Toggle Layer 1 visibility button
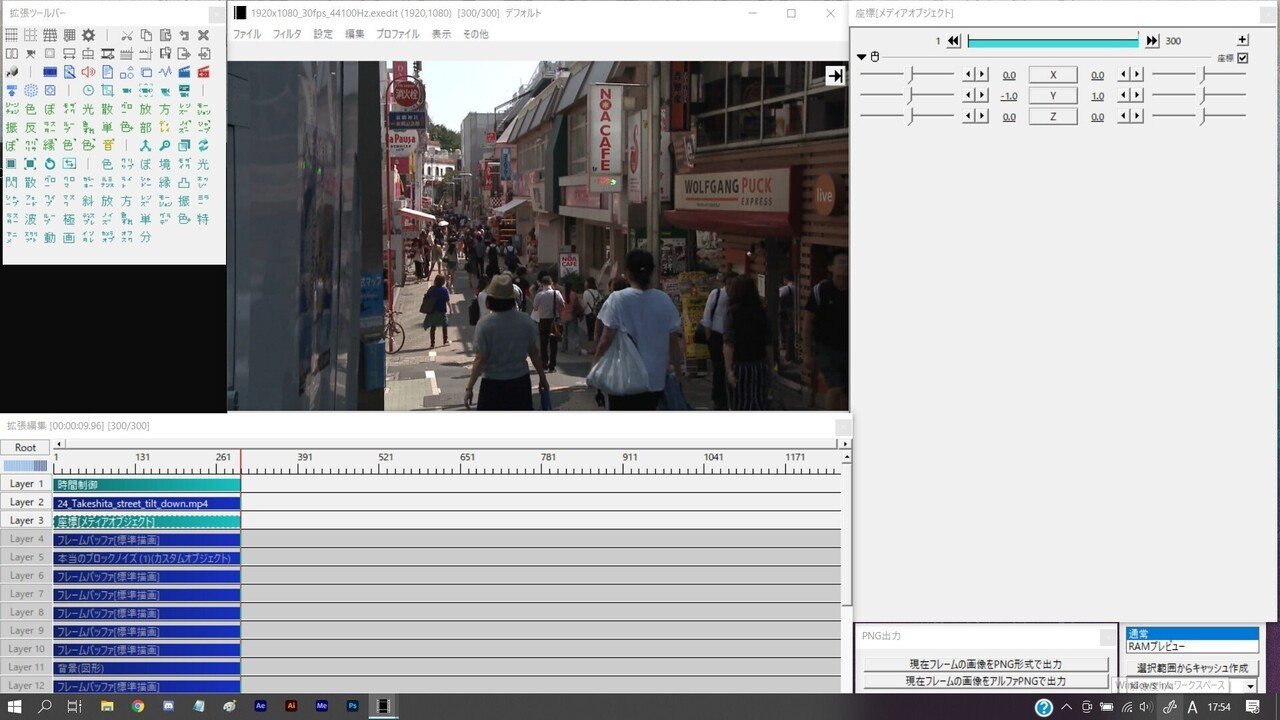 coord(25,484)
